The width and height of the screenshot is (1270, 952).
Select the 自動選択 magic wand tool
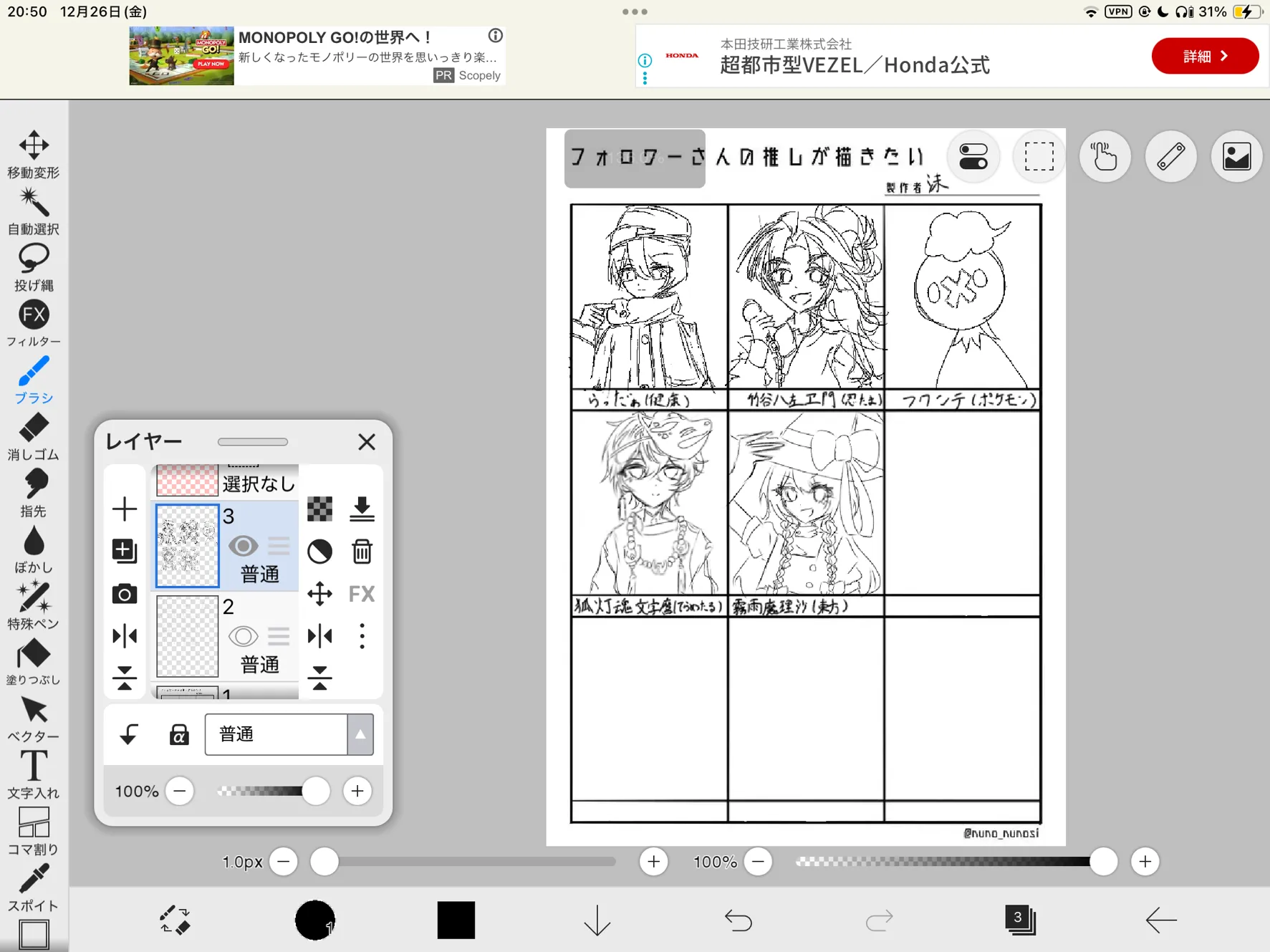[34, 211]
